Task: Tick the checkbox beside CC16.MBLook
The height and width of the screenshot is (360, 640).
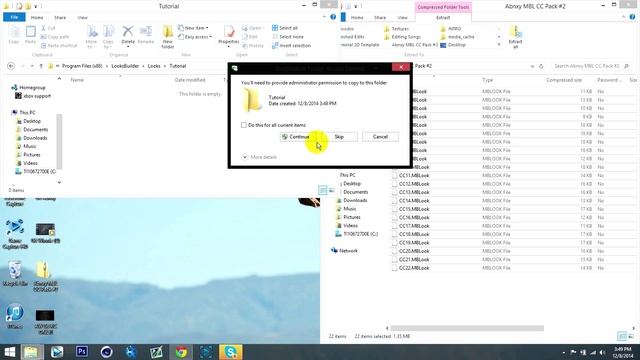Action: [394, 217]
